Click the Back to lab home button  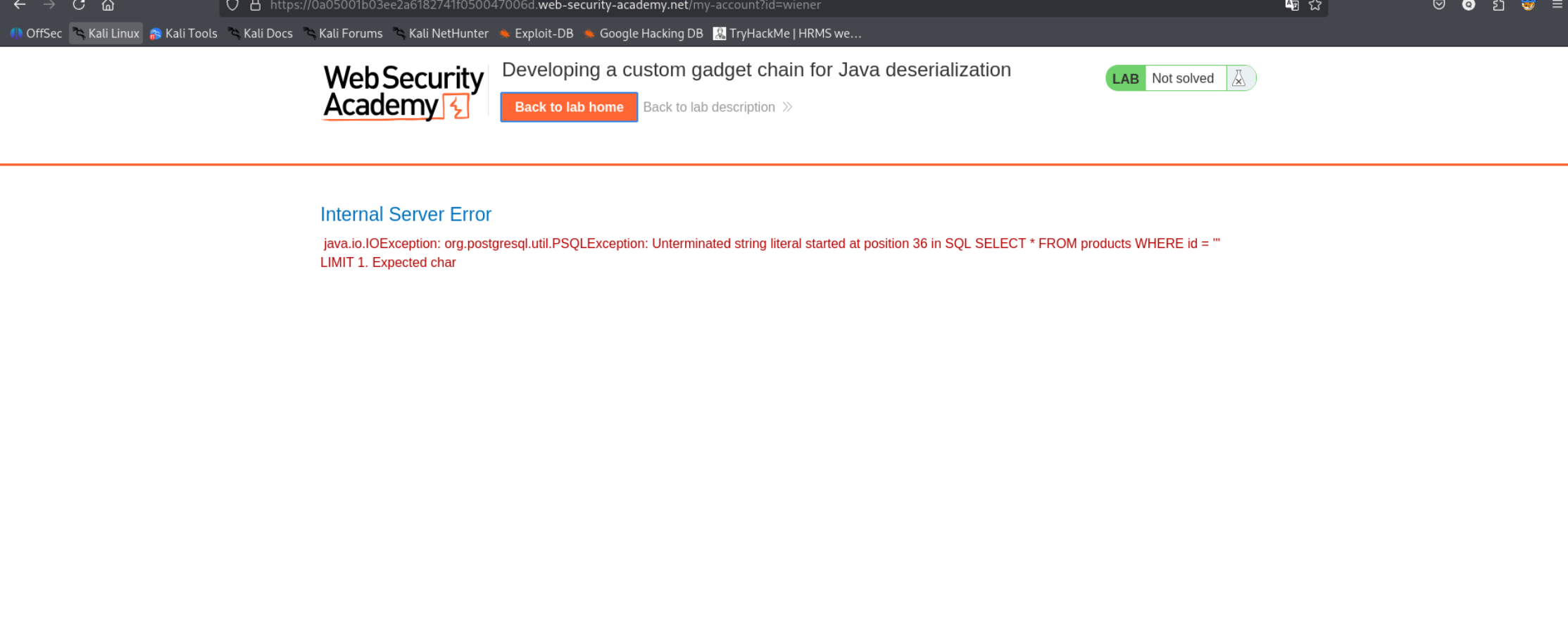569,107
